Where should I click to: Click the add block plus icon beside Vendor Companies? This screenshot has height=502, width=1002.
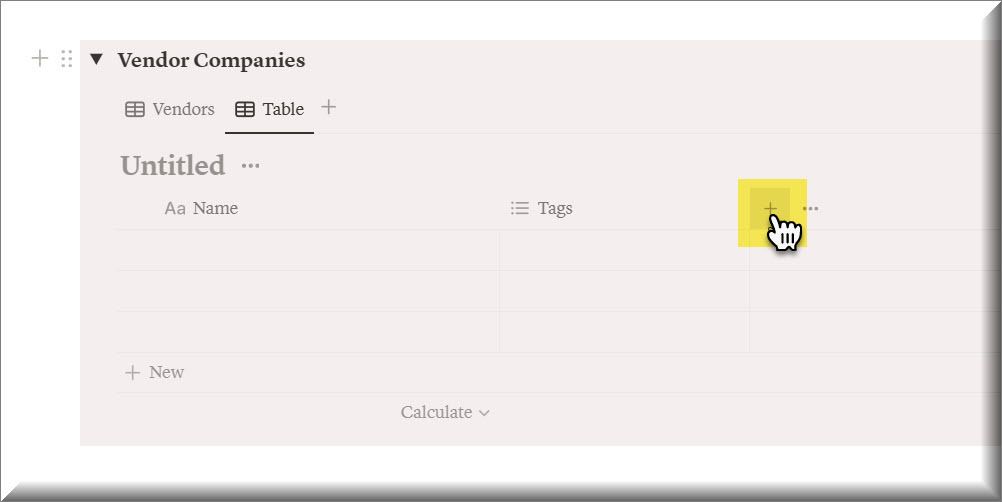40,59
